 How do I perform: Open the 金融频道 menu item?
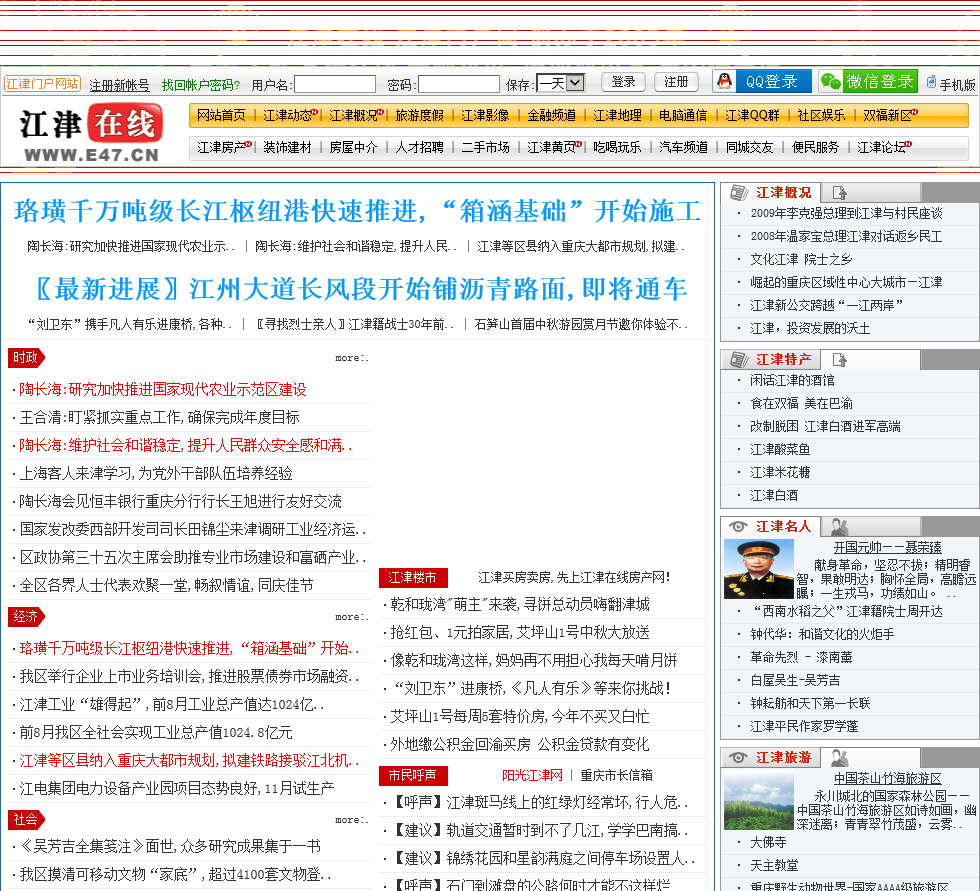[x=551, y=115]
